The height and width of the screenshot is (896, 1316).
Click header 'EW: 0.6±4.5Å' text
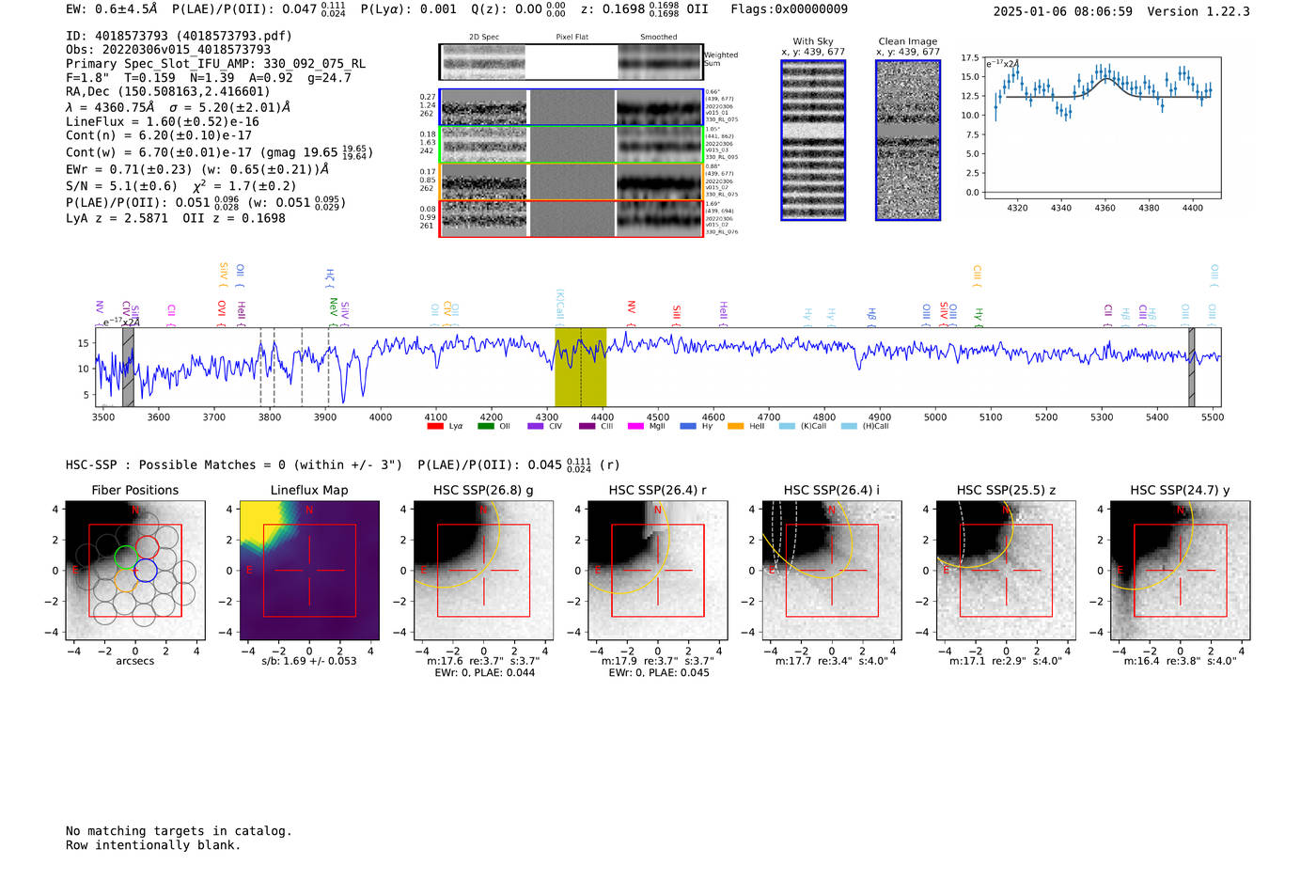112,9
